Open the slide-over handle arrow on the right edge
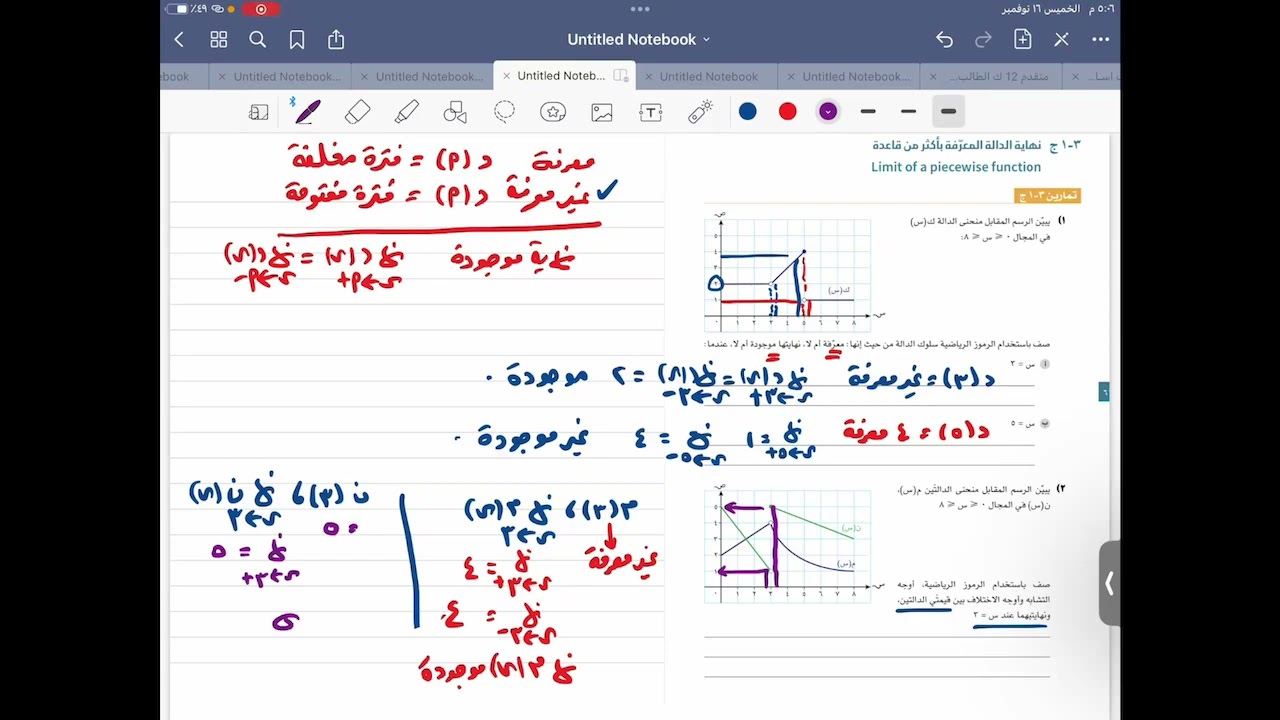The height and width of the screenshot is (720, 1280). coord(1108,583)
